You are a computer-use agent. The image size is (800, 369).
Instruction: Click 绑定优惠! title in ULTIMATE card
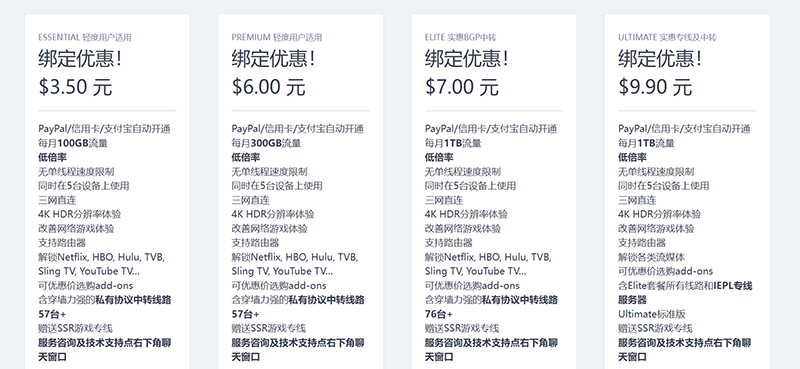coord(660,59)
